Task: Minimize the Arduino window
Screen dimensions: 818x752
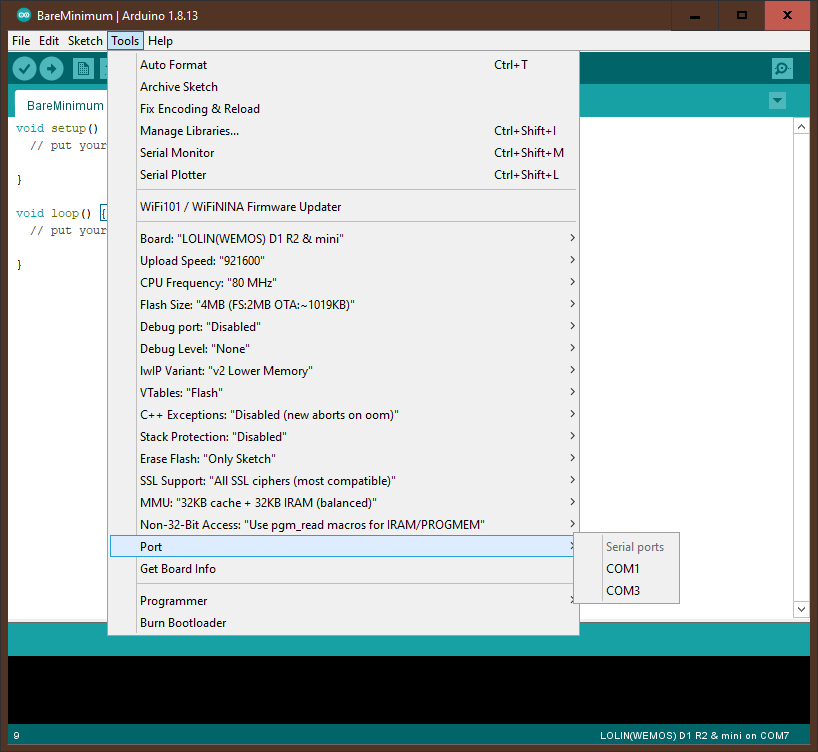Action: (x=694, y=16)
